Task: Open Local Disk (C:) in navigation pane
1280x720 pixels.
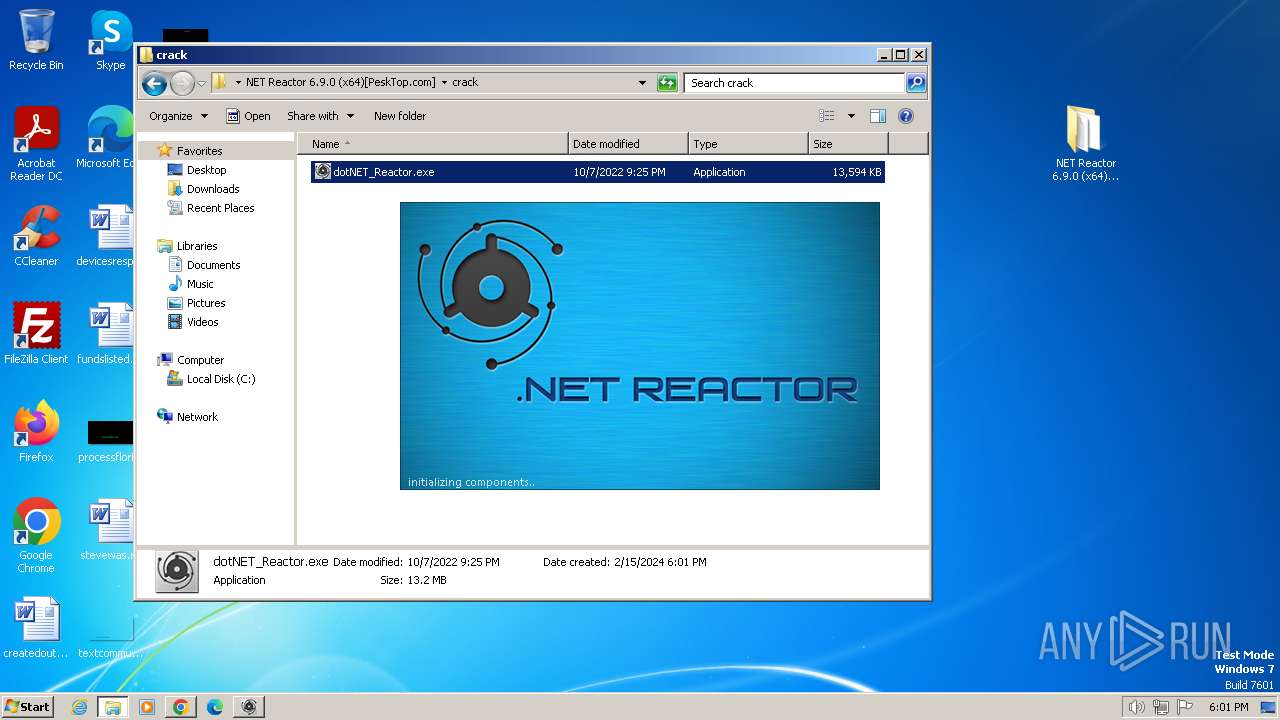Action: pos(220,379)
